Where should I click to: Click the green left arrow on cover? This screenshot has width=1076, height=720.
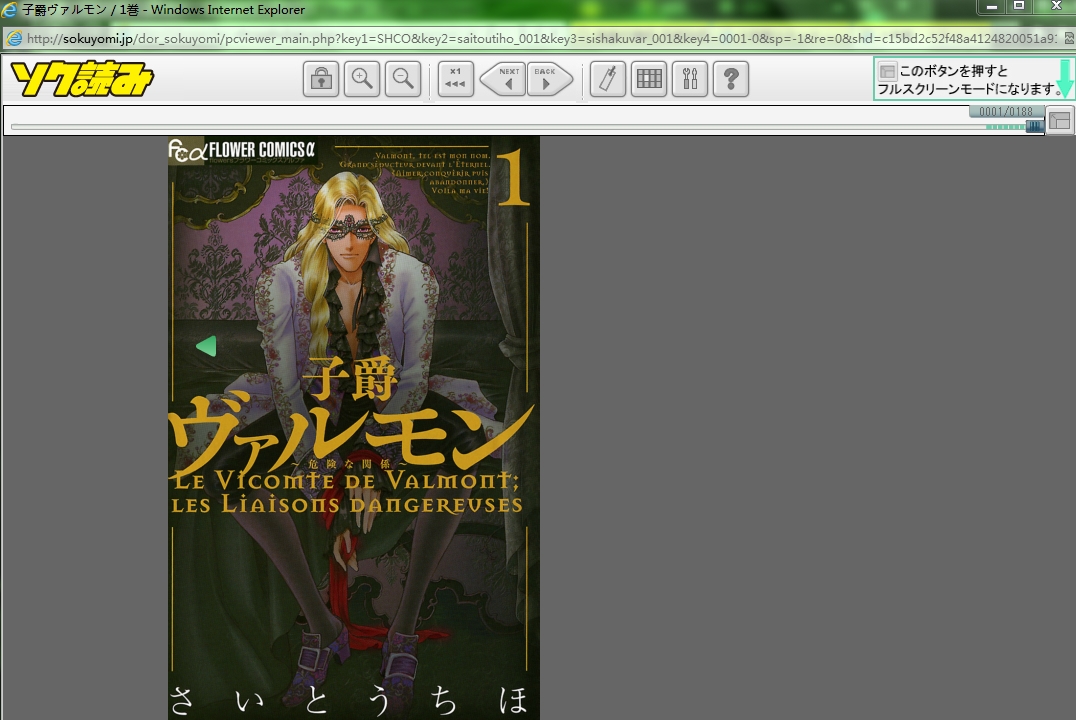click(206, 346)
